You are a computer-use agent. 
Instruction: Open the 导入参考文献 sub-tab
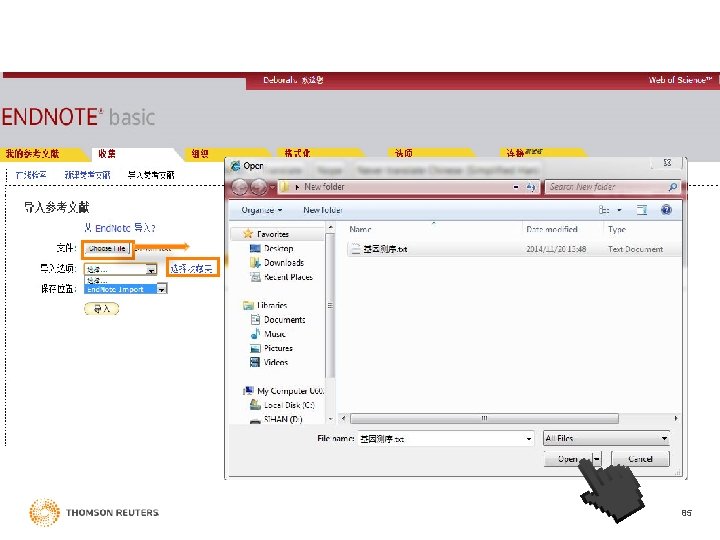coord(151,175)
